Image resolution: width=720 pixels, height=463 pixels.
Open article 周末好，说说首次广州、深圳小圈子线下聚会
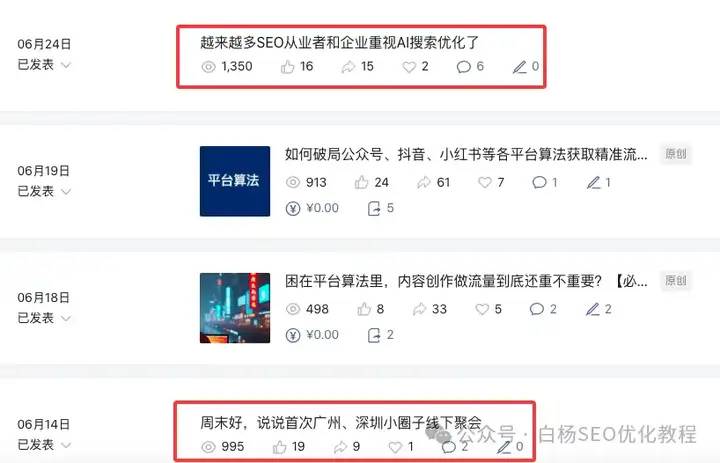[341, 422]
